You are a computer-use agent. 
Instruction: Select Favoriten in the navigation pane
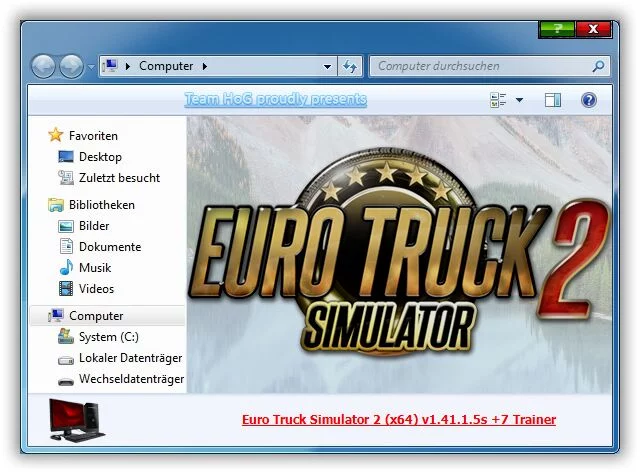point(93,136)
